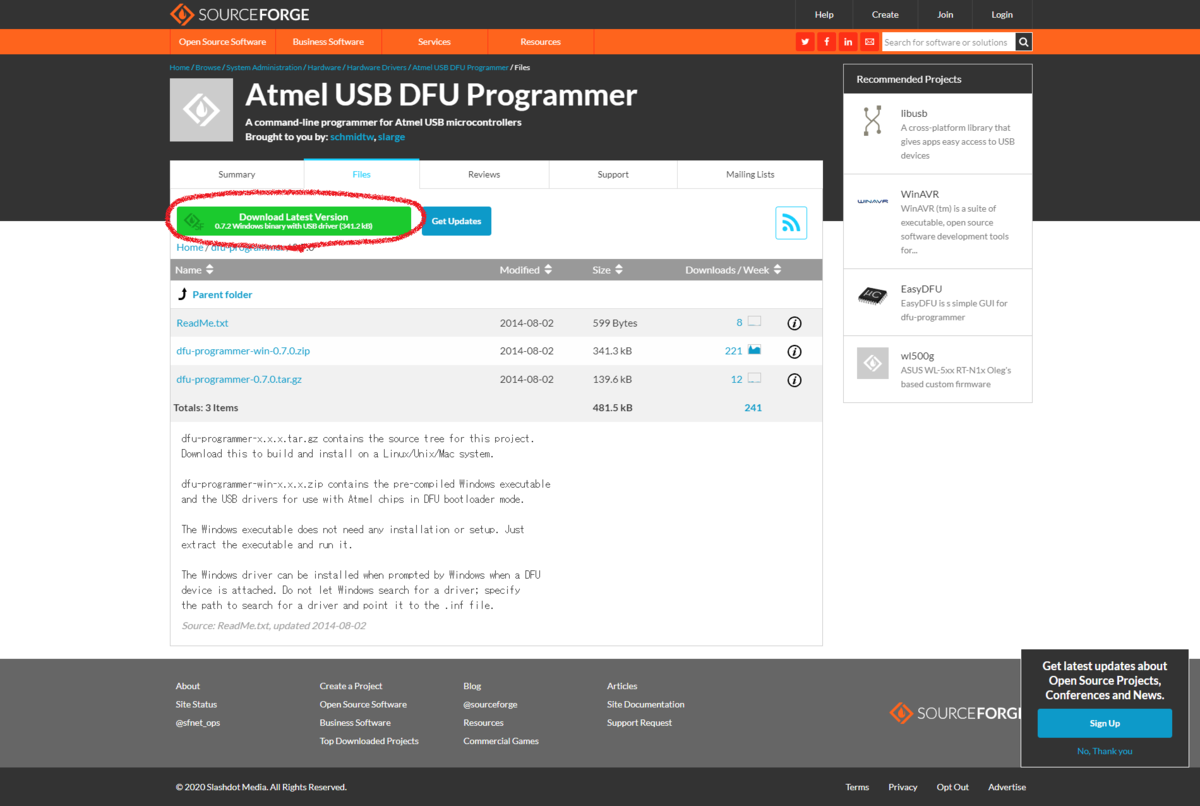This screenshot has height=806, width=1200.
Task: Open author slarge profile link
Action: coord(392,136)
